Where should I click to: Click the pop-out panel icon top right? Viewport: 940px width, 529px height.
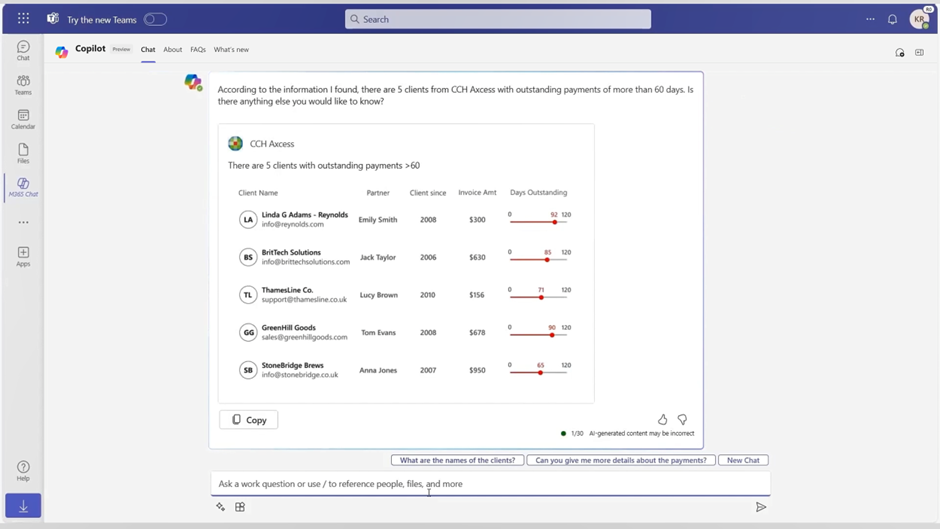point(919,53)
